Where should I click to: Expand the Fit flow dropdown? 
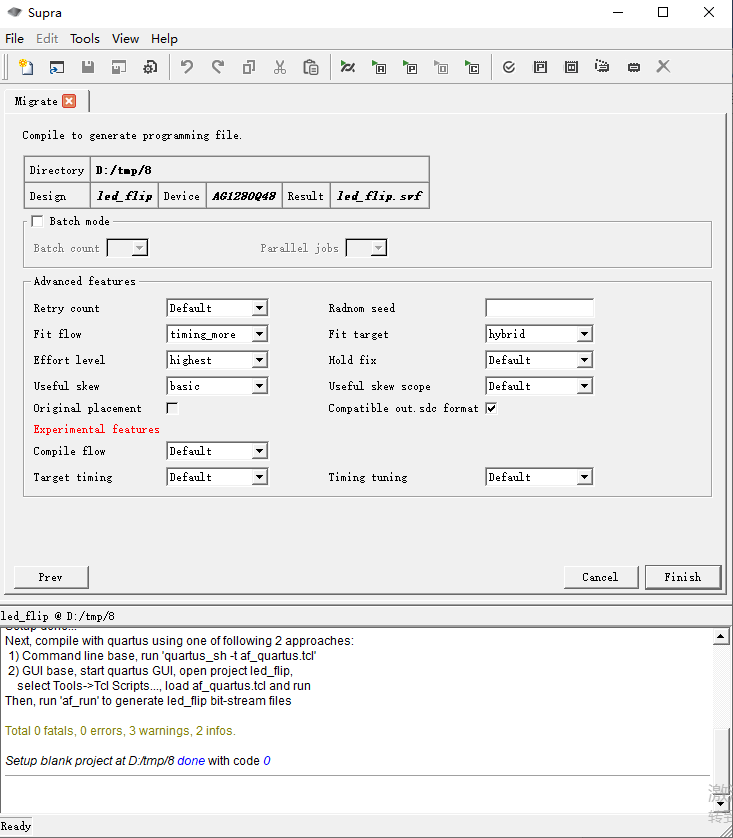(x=217, y=334)
